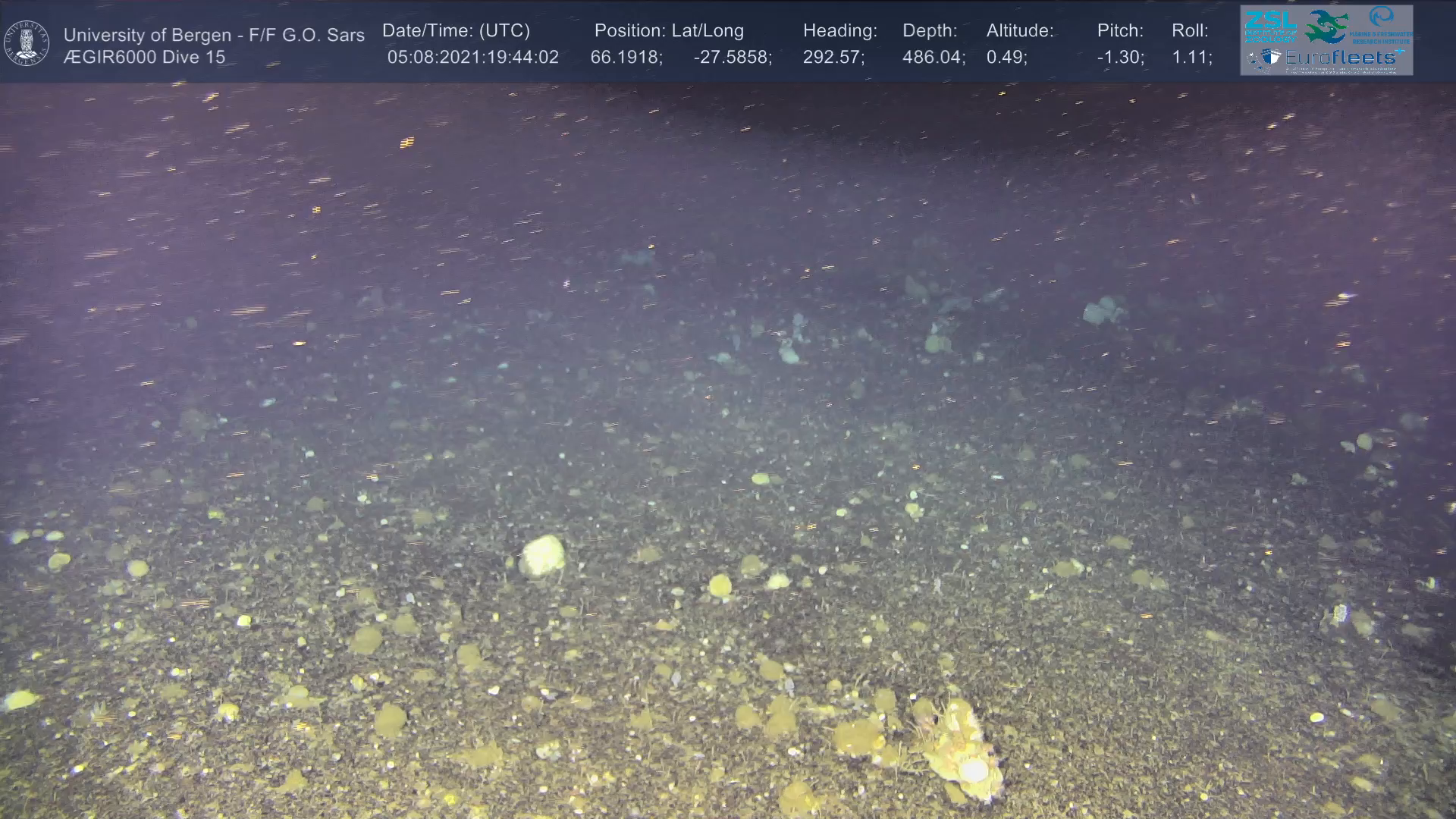Click the 'University of Bergen - F/F G.O. Sars' text
This screenshot has width=1456, height=819.
tap(214, 35)
